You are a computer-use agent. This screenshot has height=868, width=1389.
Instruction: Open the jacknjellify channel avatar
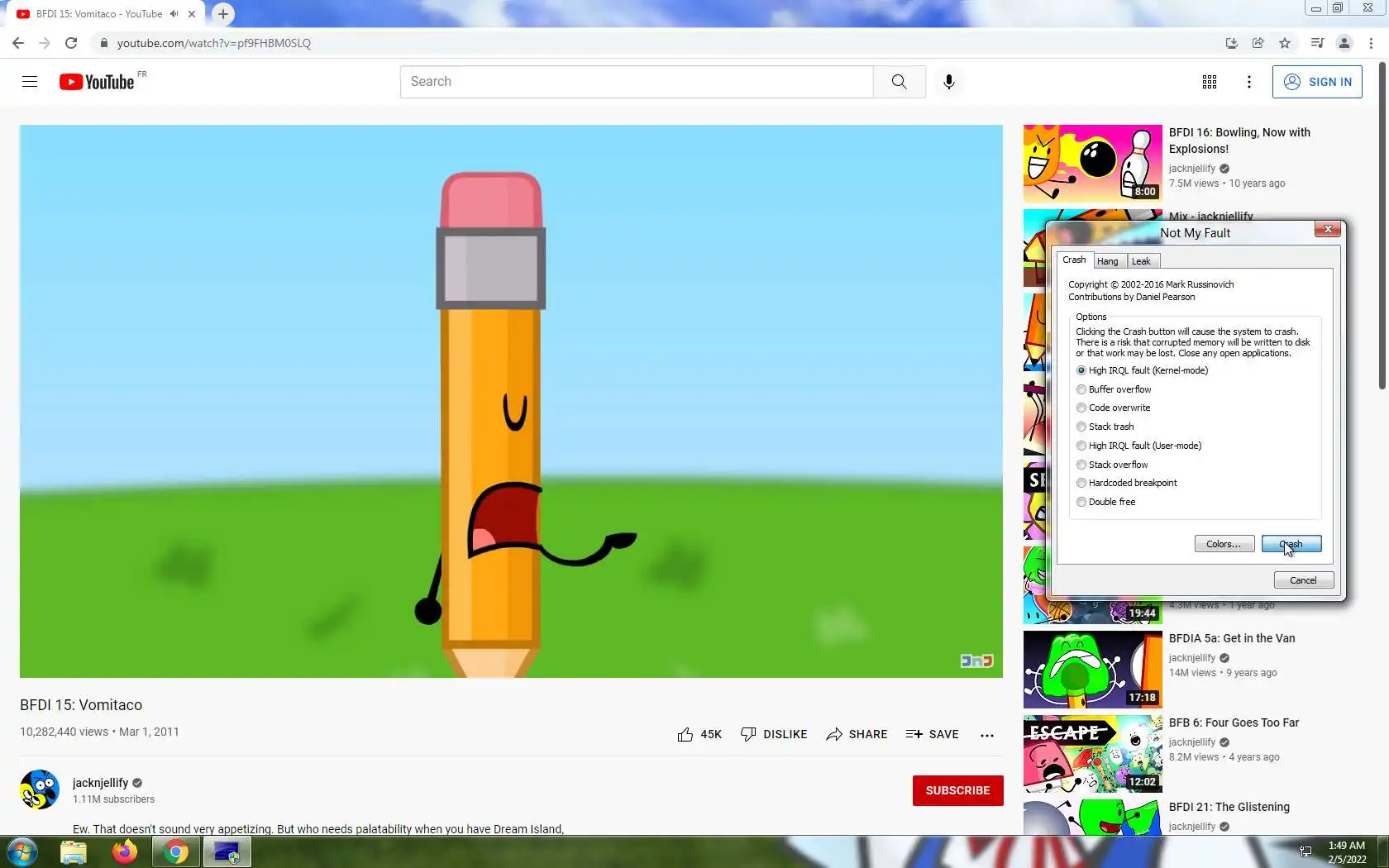click(40, 789)
